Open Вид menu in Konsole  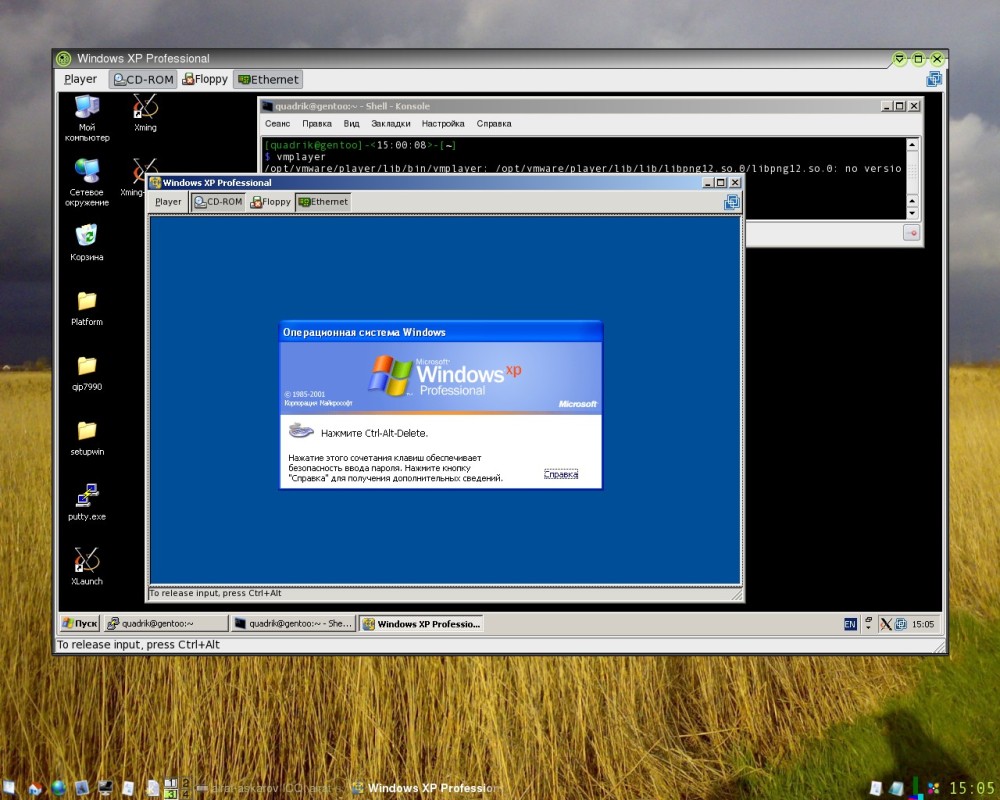pyautogui.click(x=351, y=124)
